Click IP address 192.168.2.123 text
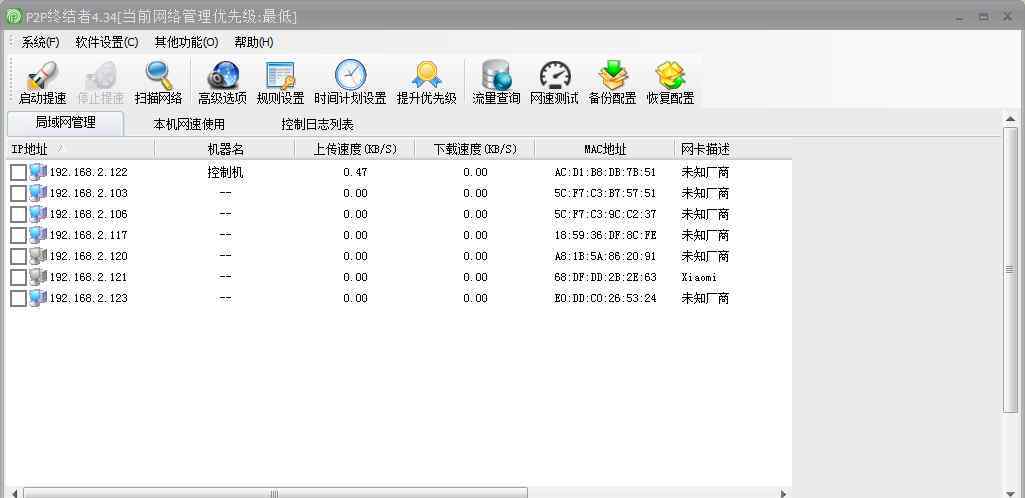 pyautogui.click(x=88, y=298)
